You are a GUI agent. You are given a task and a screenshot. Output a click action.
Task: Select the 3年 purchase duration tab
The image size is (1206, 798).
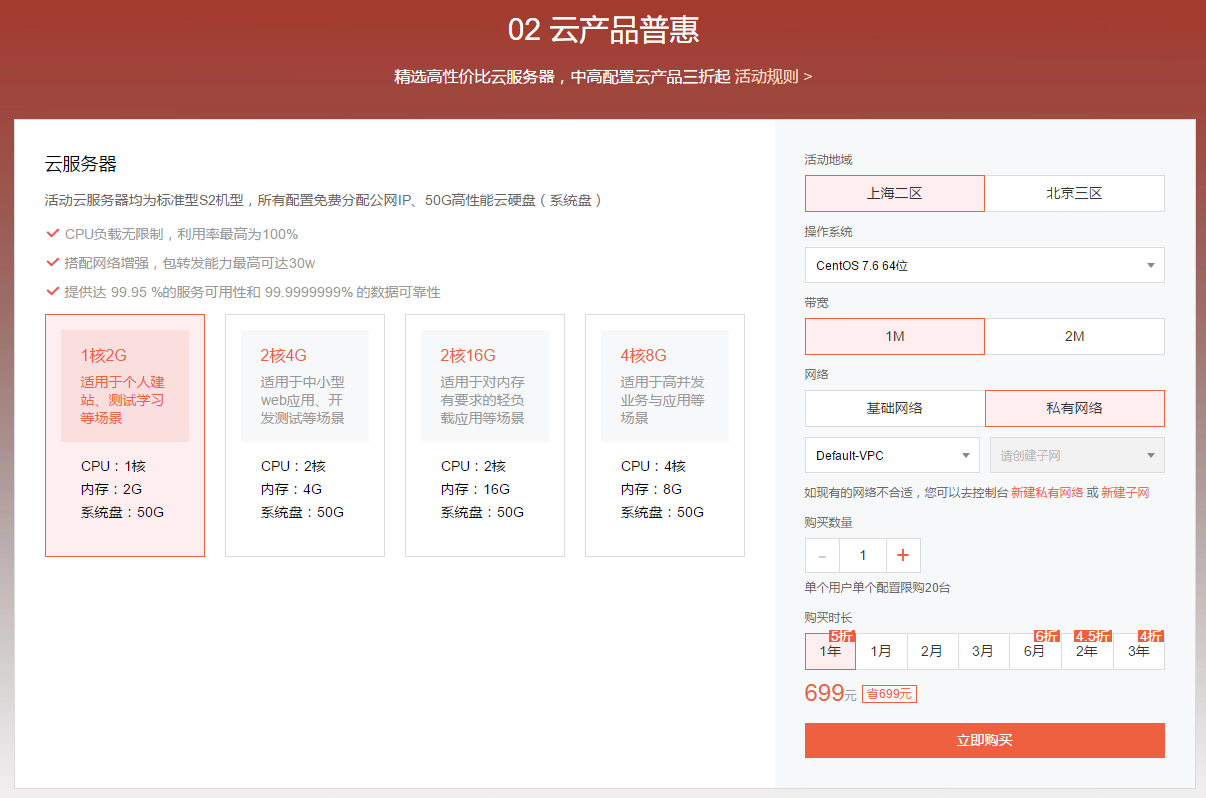point(1138,651)
